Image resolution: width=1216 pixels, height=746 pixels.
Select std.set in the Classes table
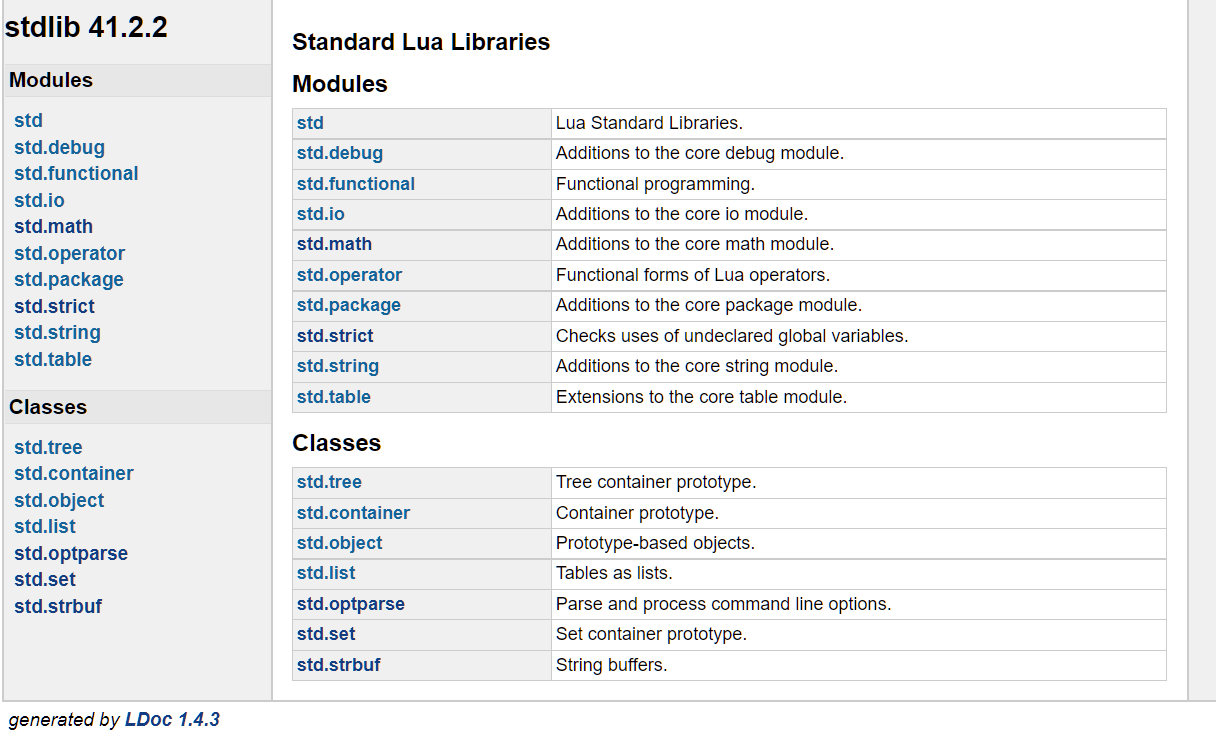point(326,634)
